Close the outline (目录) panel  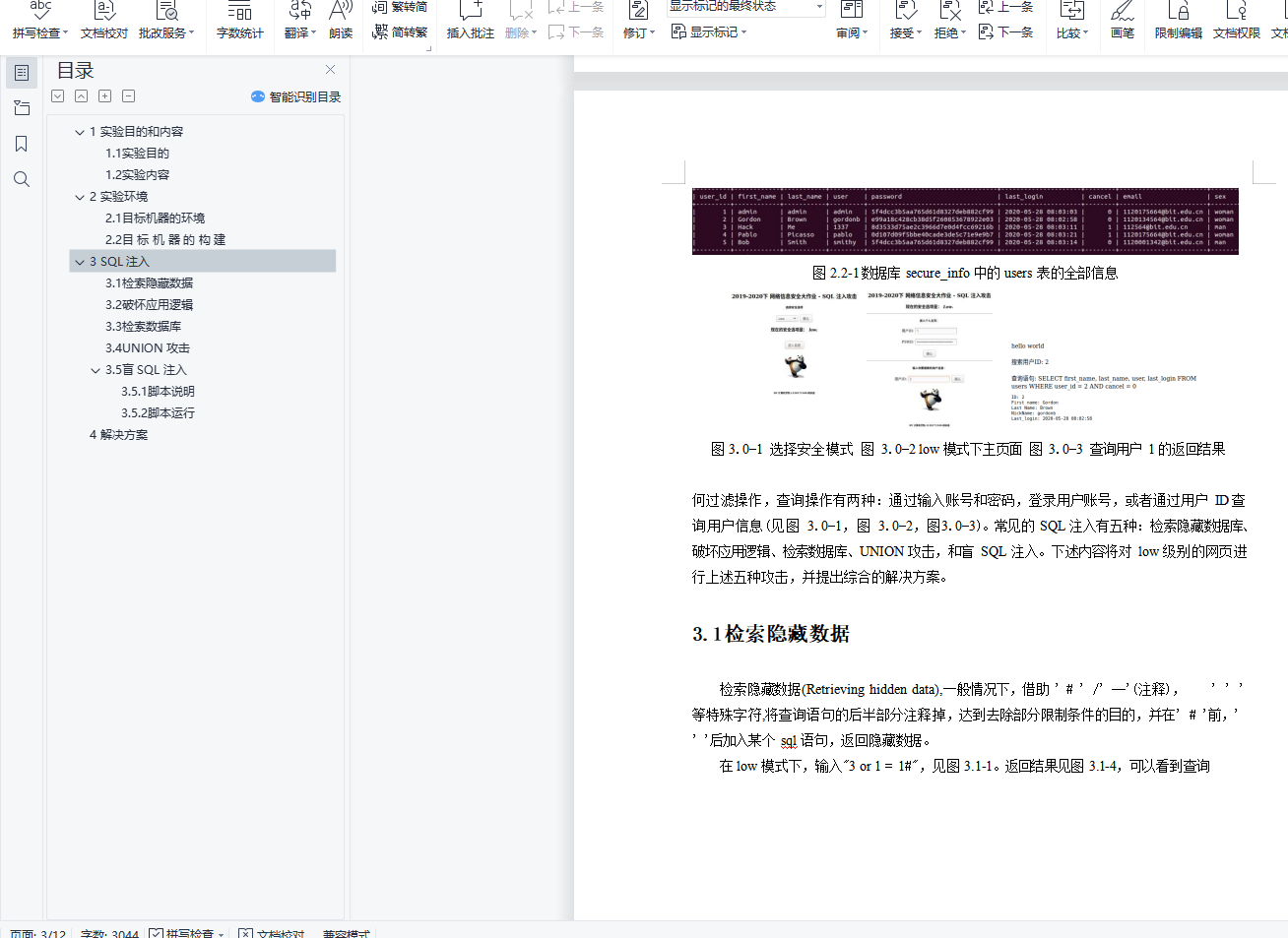pyautogui.click(x=330, y=70)
